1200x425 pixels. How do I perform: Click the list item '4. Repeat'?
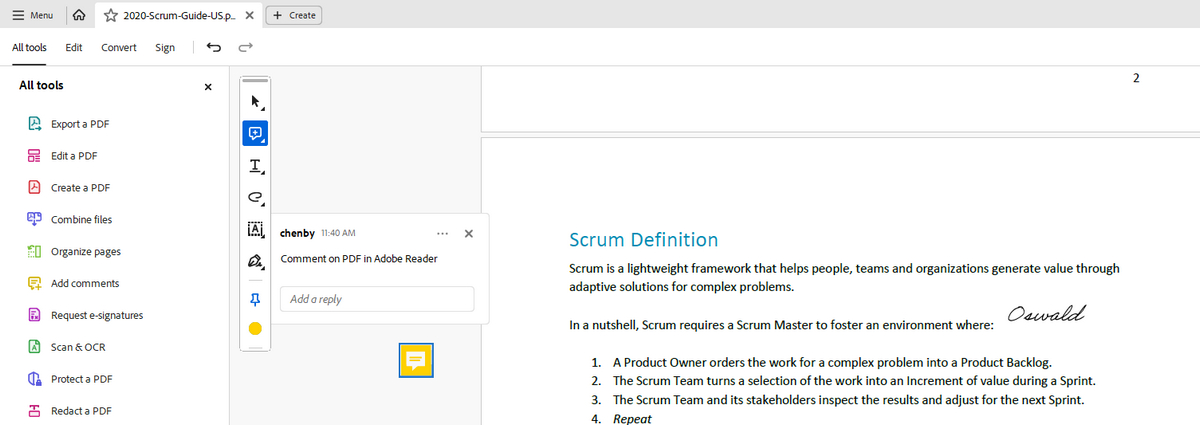[621, 419]
